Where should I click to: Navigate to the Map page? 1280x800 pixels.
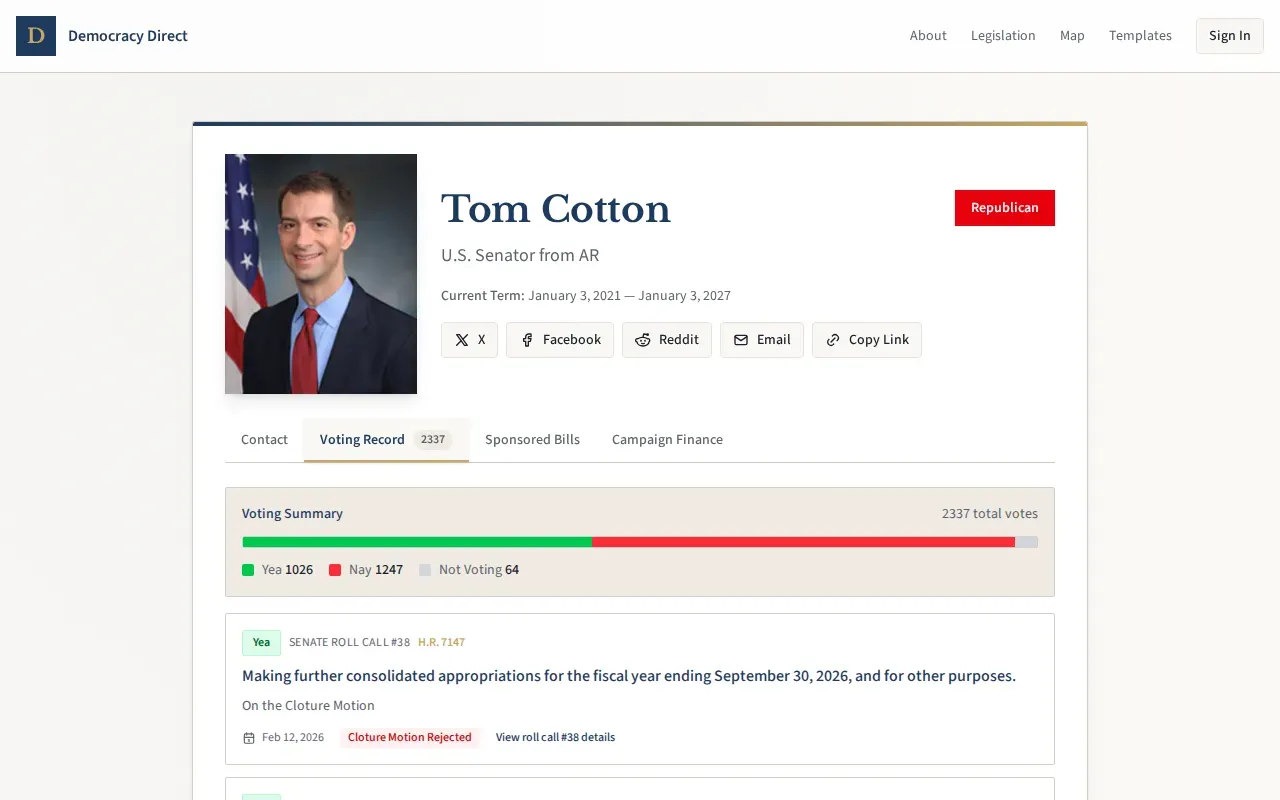pos(1071,35)
